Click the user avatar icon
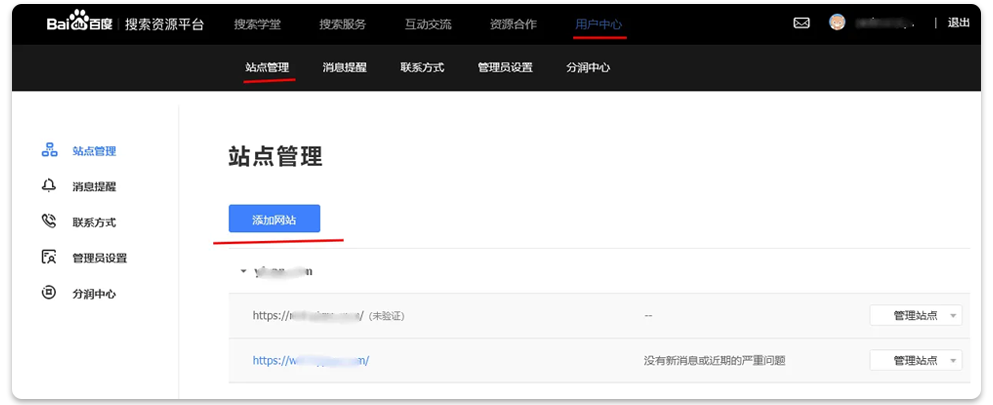 click(837, 22)
